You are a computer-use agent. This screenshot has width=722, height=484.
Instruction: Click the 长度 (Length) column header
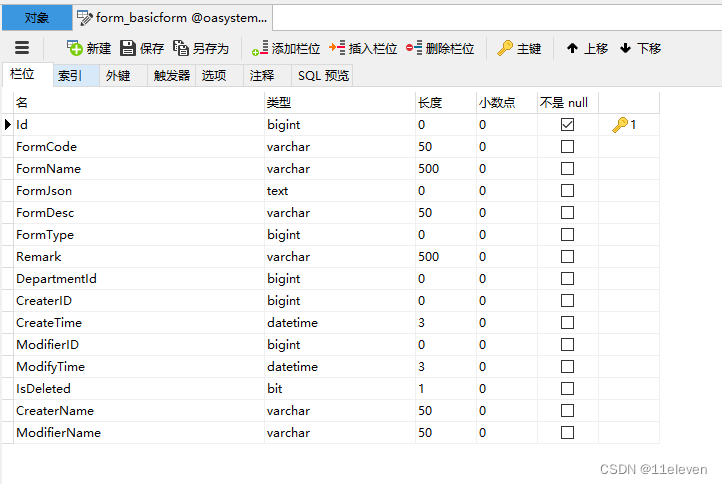(x=446, y=102)
